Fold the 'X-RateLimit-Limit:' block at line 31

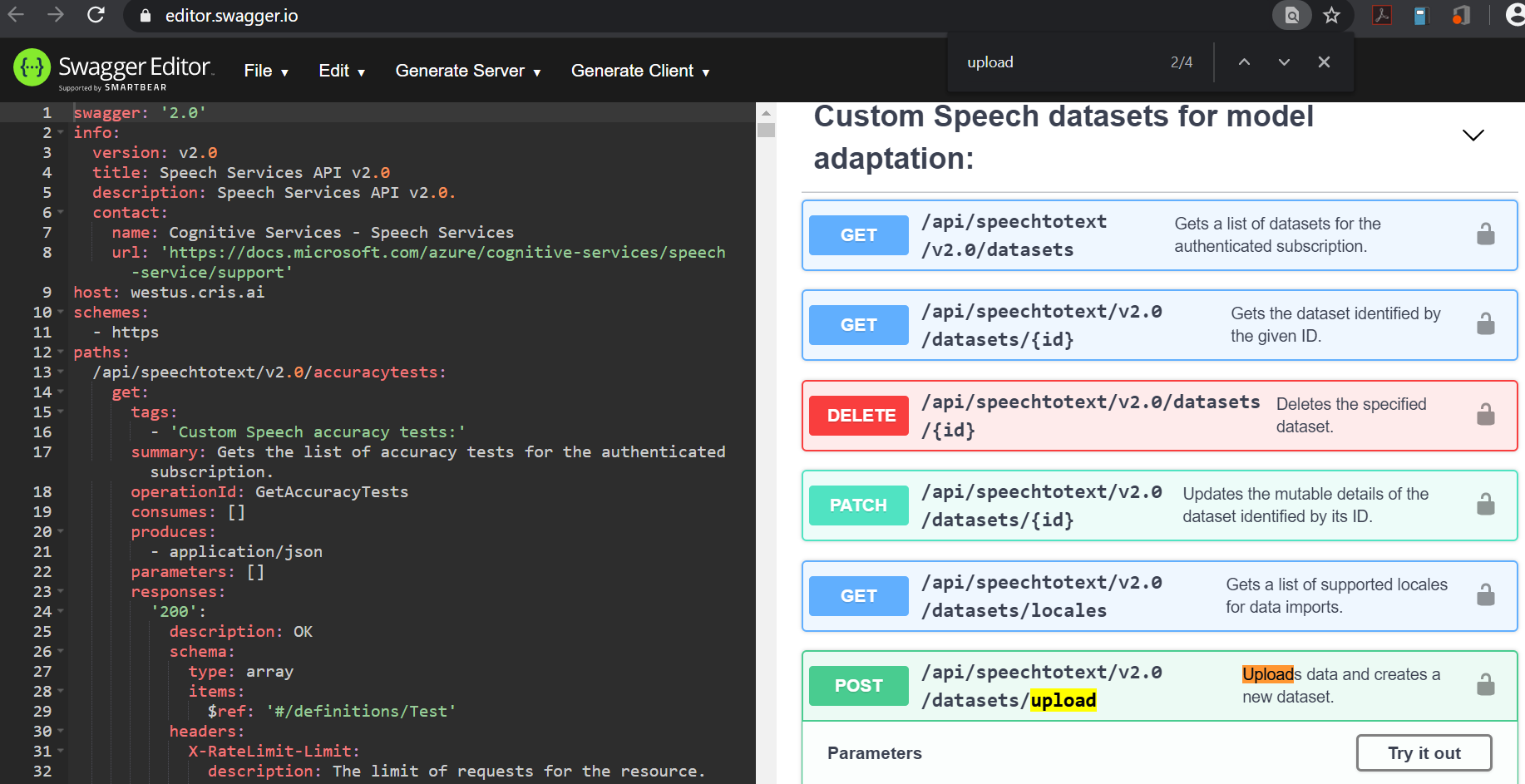pyautogui.click(x=61, y=752)
